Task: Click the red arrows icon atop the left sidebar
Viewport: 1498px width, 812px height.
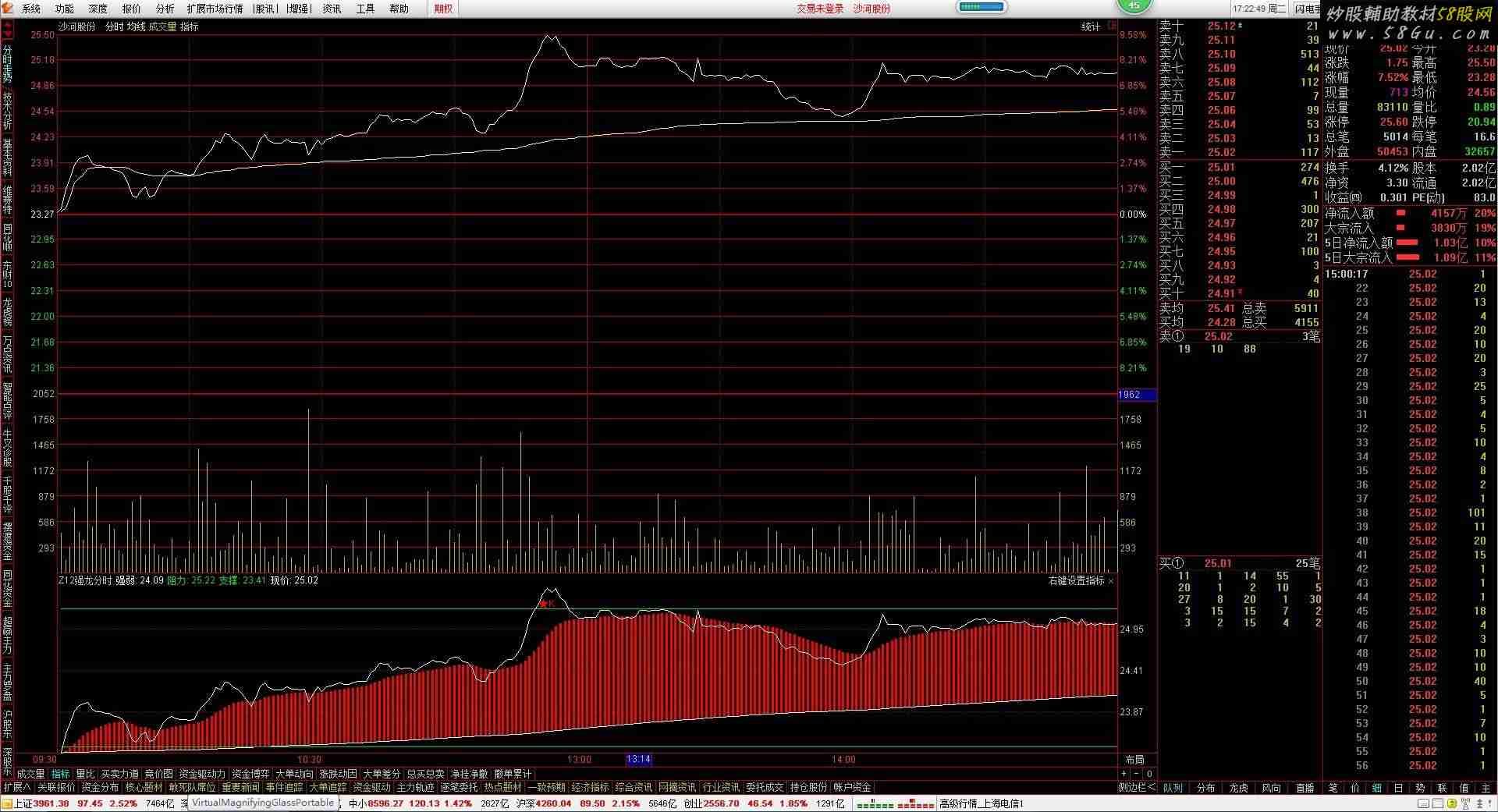Action: (8, 29)
